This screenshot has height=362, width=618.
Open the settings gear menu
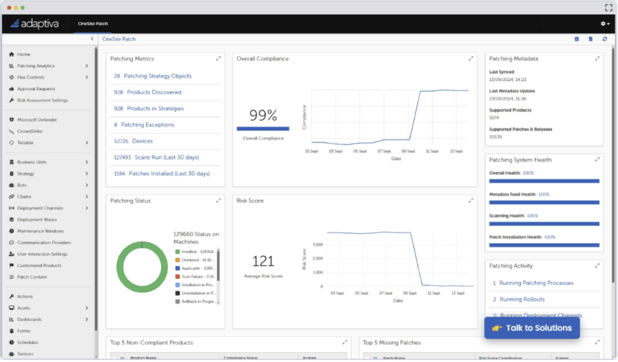pos(605,24)
